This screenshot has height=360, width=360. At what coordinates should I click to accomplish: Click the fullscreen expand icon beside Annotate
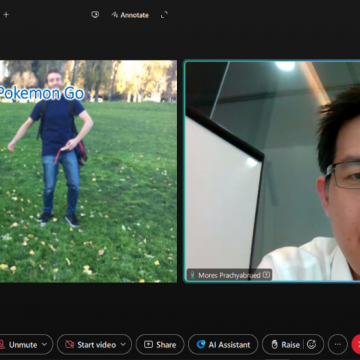[x=164, y=15]
